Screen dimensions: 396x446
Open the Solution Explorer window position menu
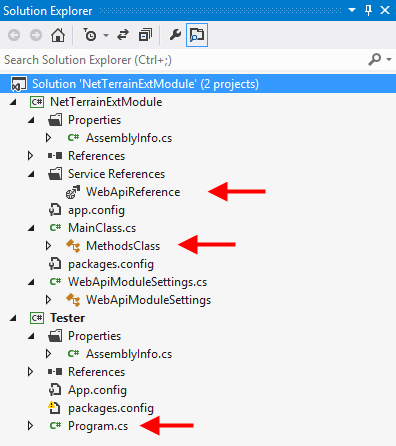352,10
